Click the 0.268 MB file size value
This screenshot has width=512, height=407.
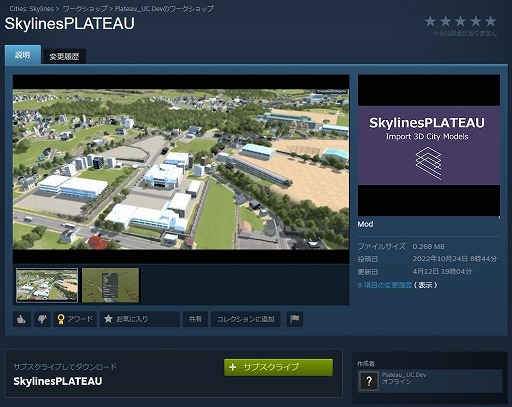tap(428, 247)
